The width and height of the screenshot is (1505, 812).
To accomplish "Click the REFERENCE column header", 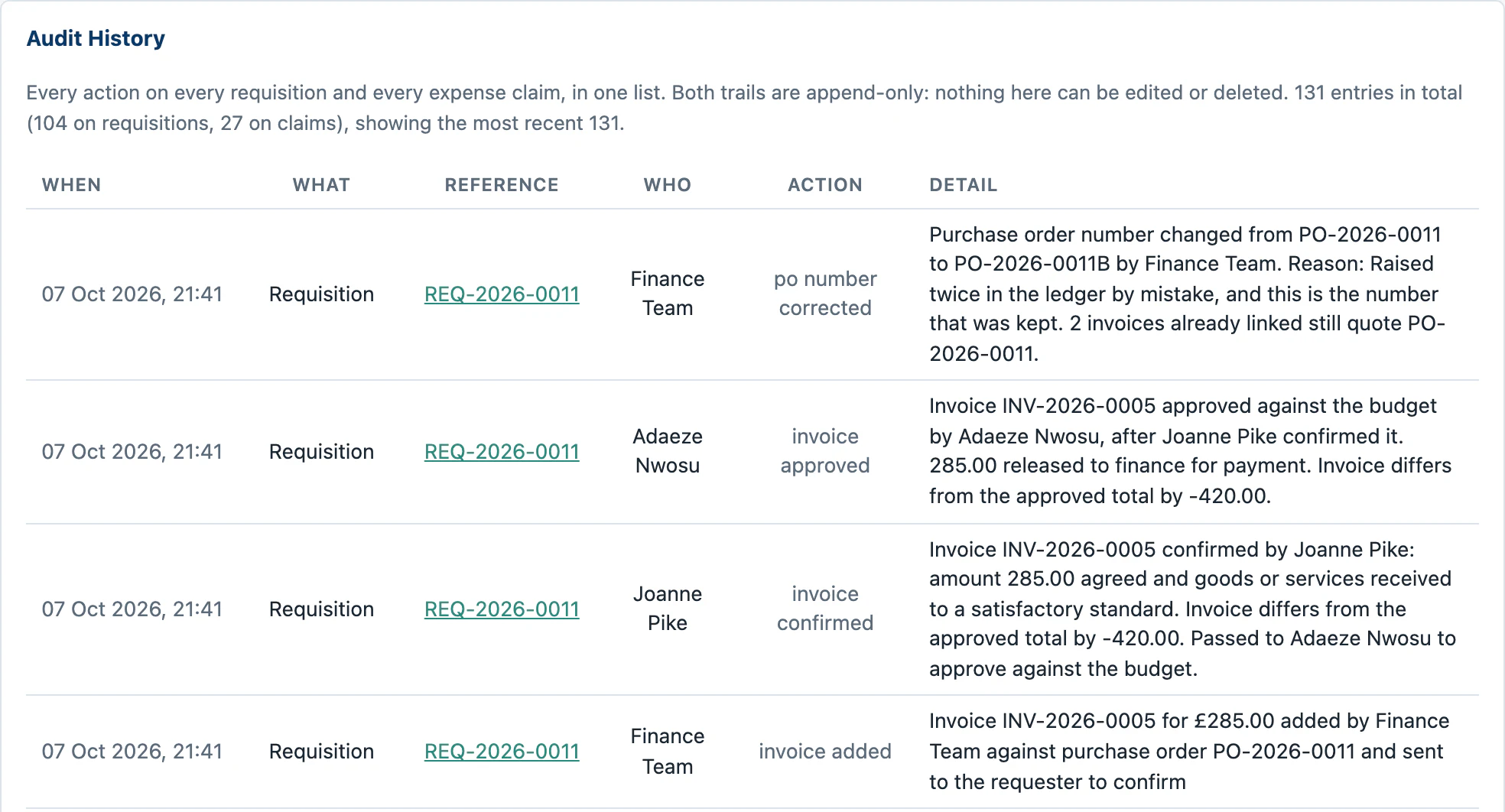I will point(502,185).
